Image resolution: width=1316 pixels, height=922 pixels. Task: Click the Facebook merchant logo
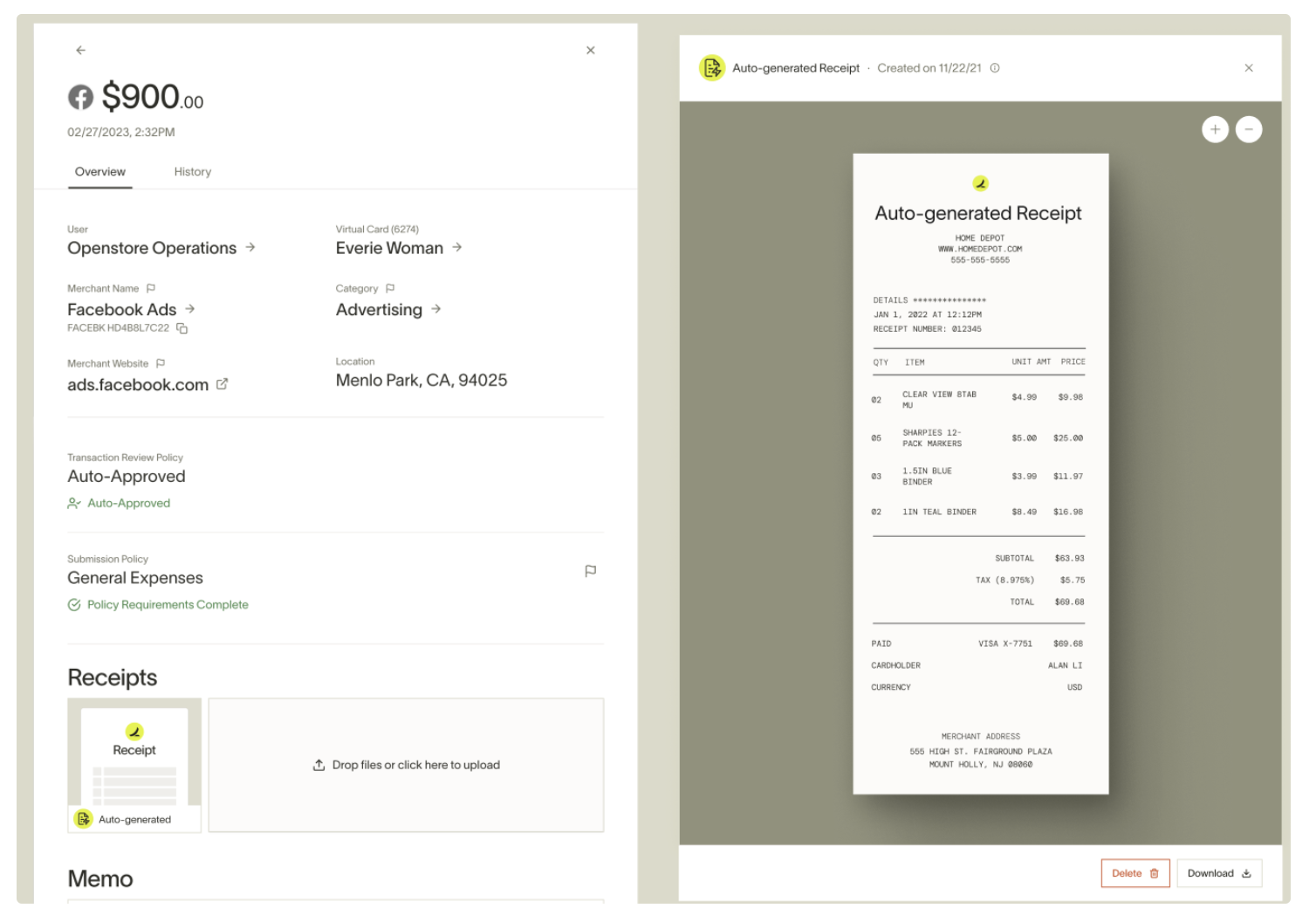click(x=80, y=97)
